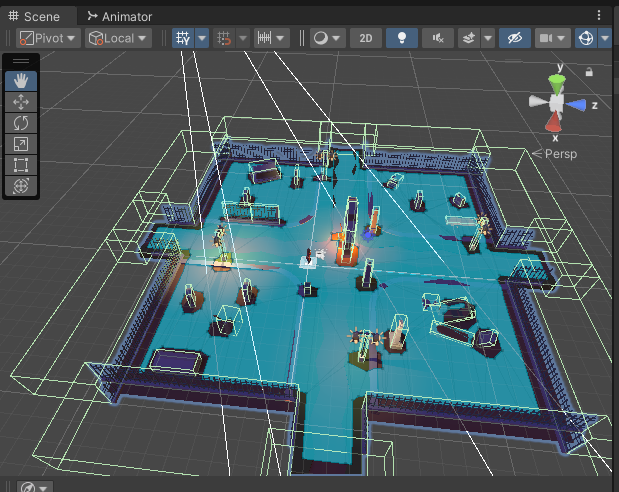Toggle grid snapping icon

224,38
